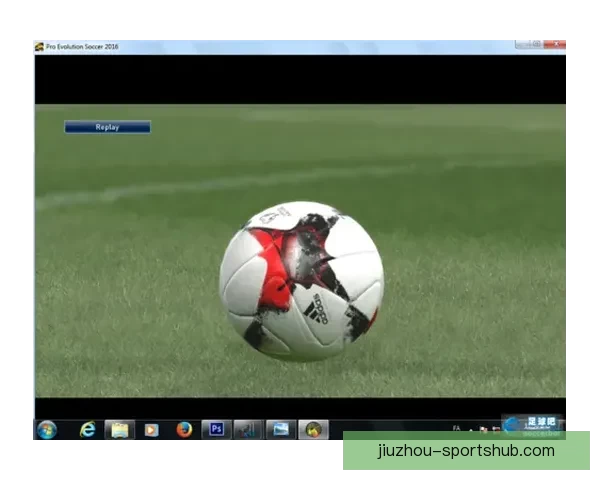Screen dimensions: 600x480
Task: Launch Firefox from the taskbar
Action: (x=184, y=429)
